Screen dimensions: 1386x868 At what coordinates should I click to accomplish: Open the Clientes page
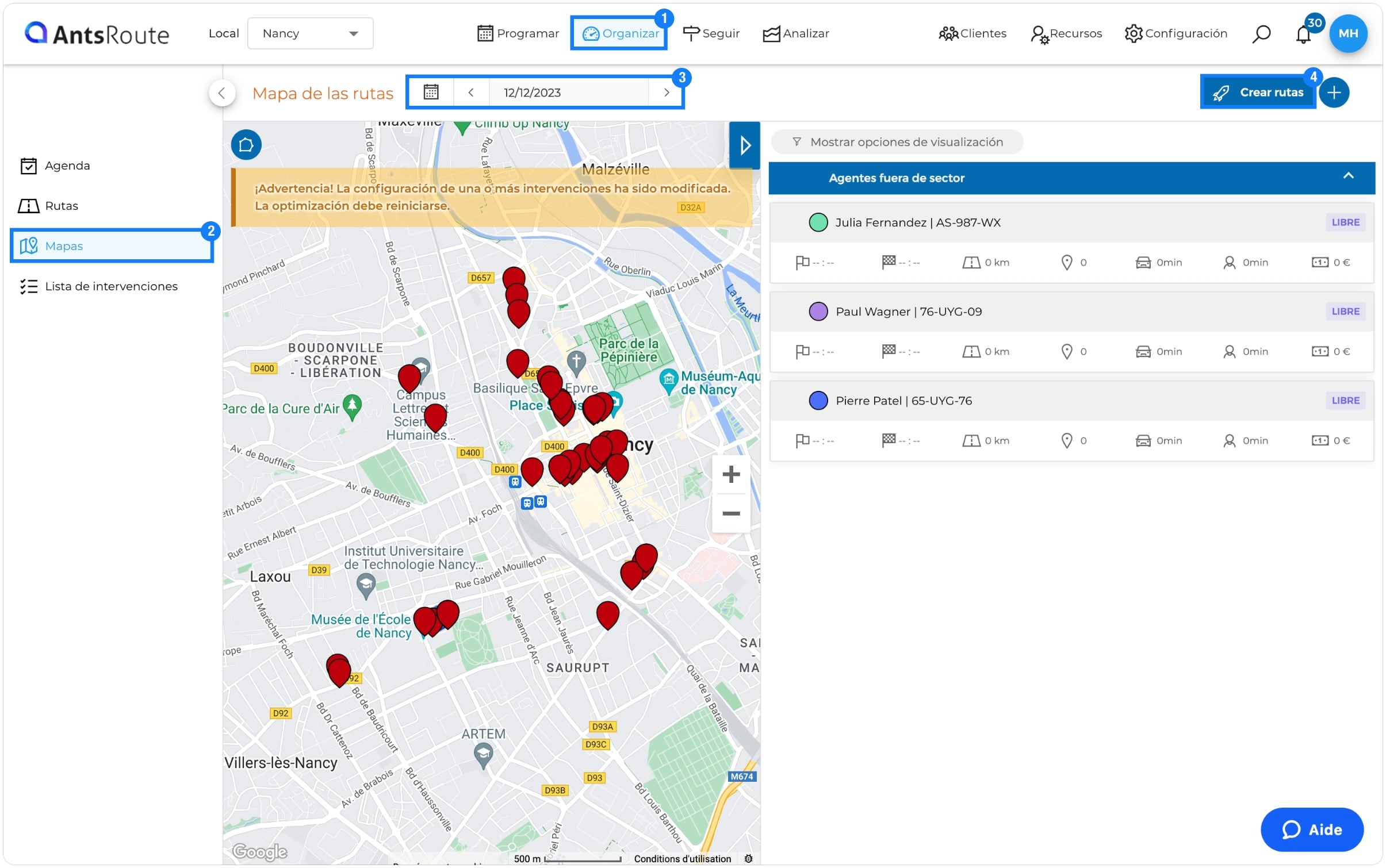[972, 33]
